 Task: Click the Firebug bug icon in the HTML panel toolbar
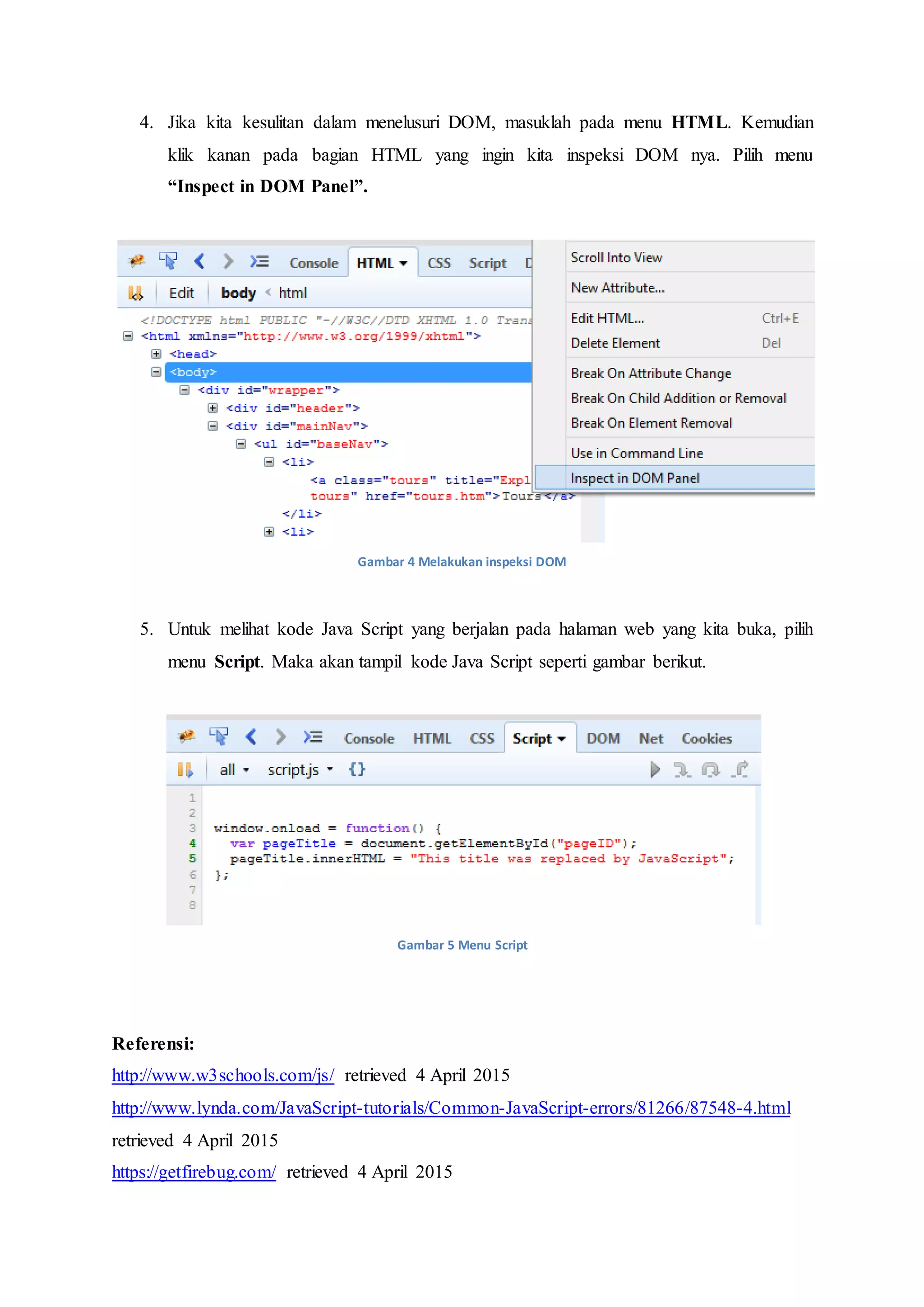pyautogui.click(x=137, y=261)
